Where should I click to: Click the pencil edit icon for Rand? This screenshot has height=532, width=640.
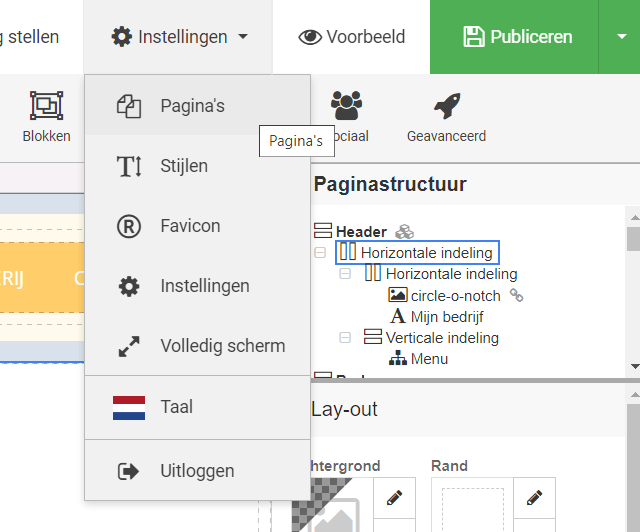click(534, 496)
